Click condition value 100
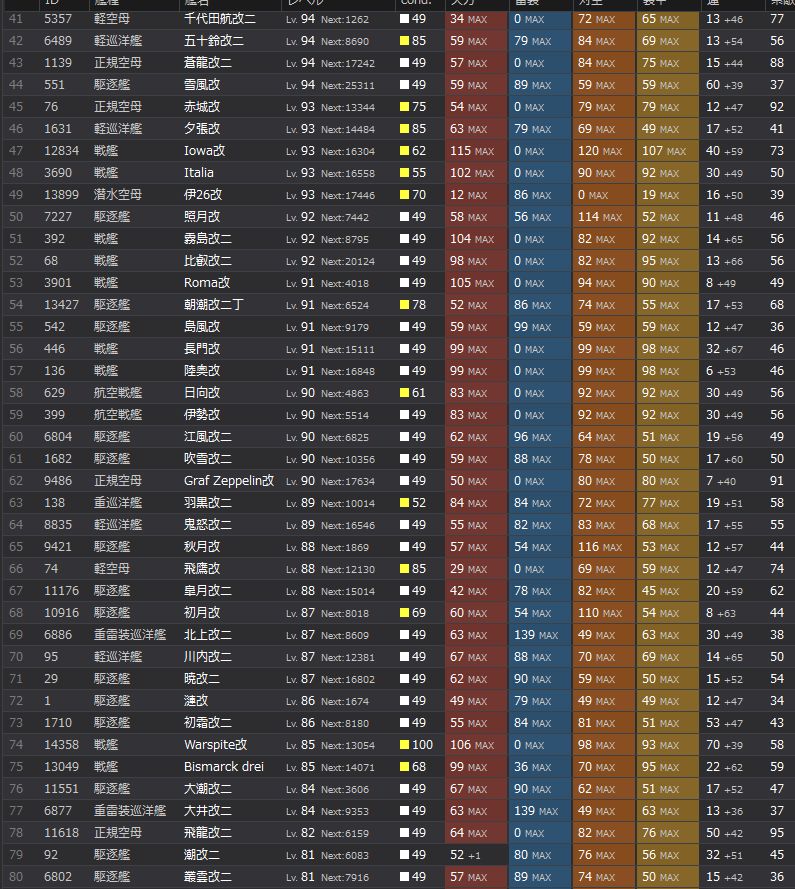795x889 pixels. tap(422, 745)
